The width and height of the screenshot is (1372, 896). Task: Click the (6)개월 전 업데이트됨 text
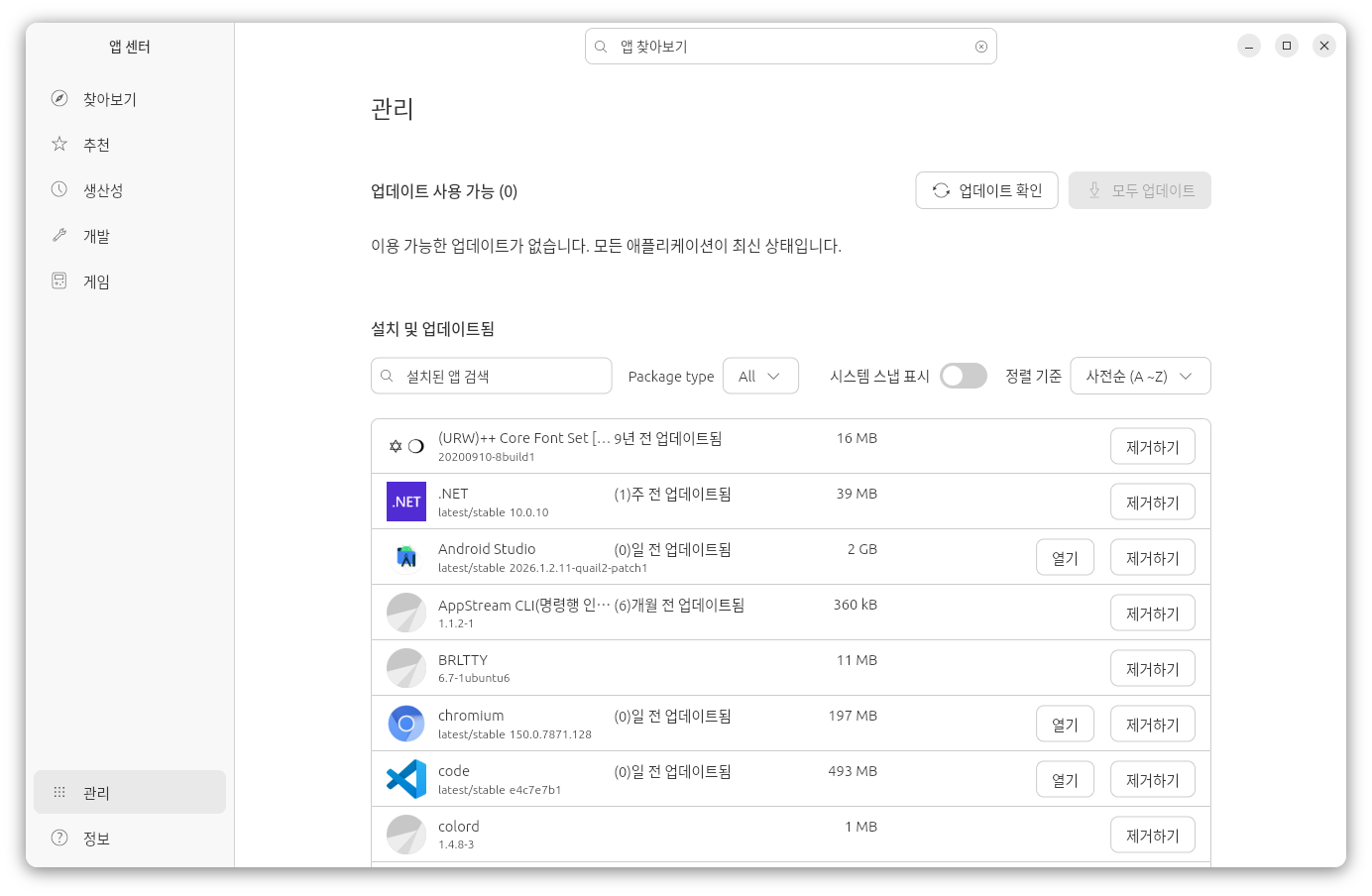pyautogui.click(x=679, y=605)
